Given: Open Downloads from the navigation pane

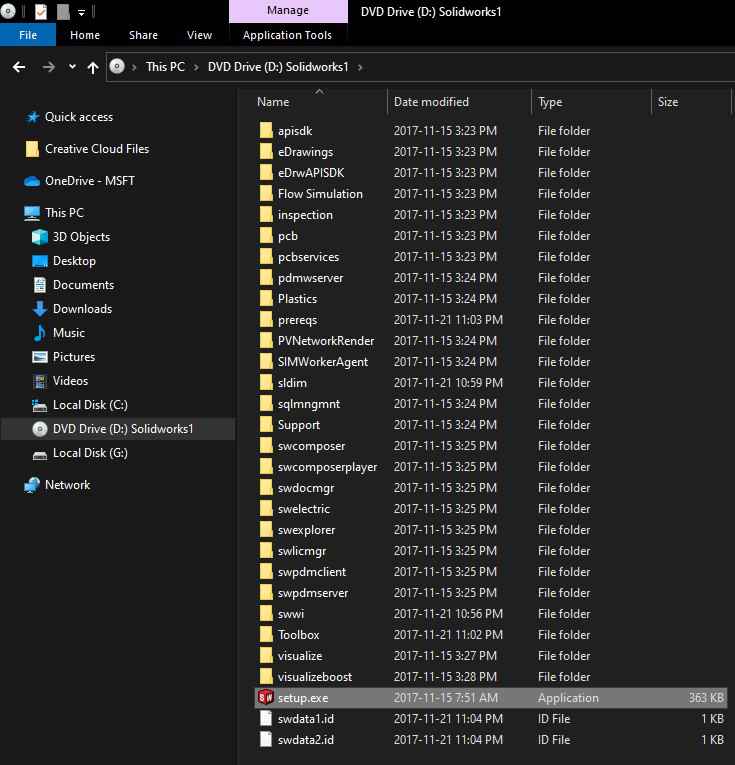Looking at the screenshot, I should click(82, 309).
